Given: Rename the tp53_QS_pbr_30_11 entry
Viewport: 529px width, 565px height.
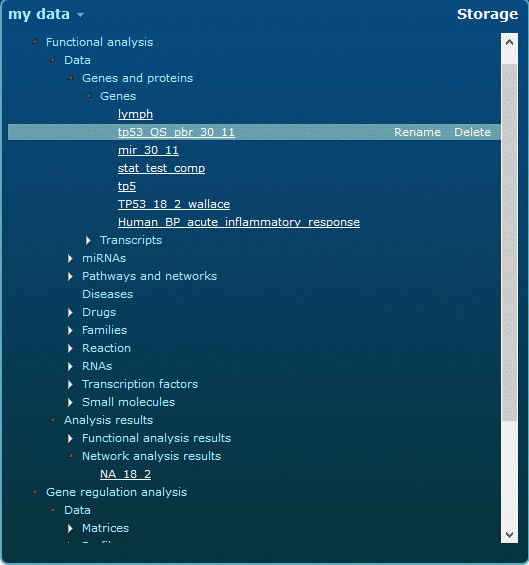Looking at the screenshot, I should [417, 132].
